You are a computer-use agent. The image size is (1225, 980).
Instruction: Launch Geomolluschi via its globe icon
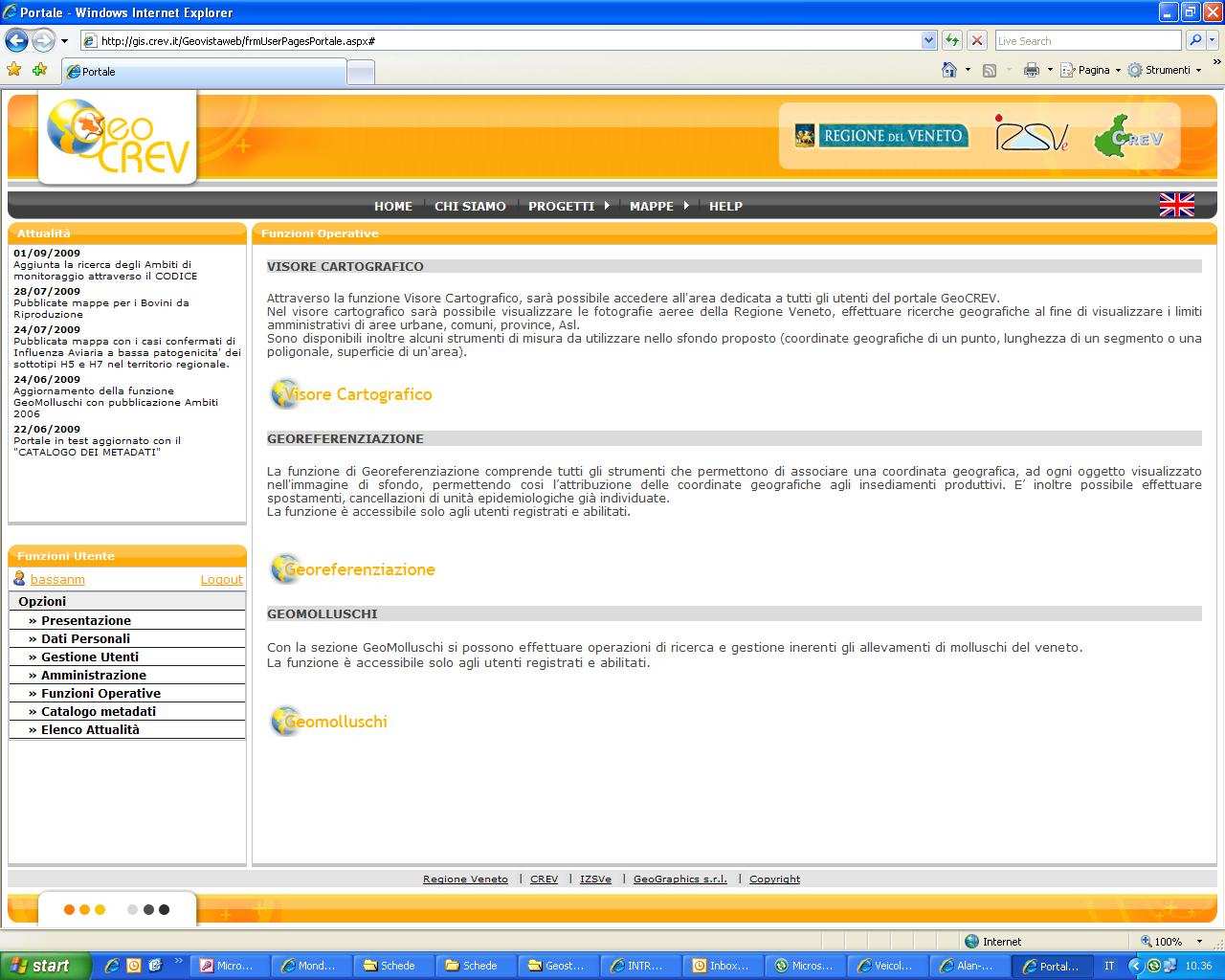[284, 721]
